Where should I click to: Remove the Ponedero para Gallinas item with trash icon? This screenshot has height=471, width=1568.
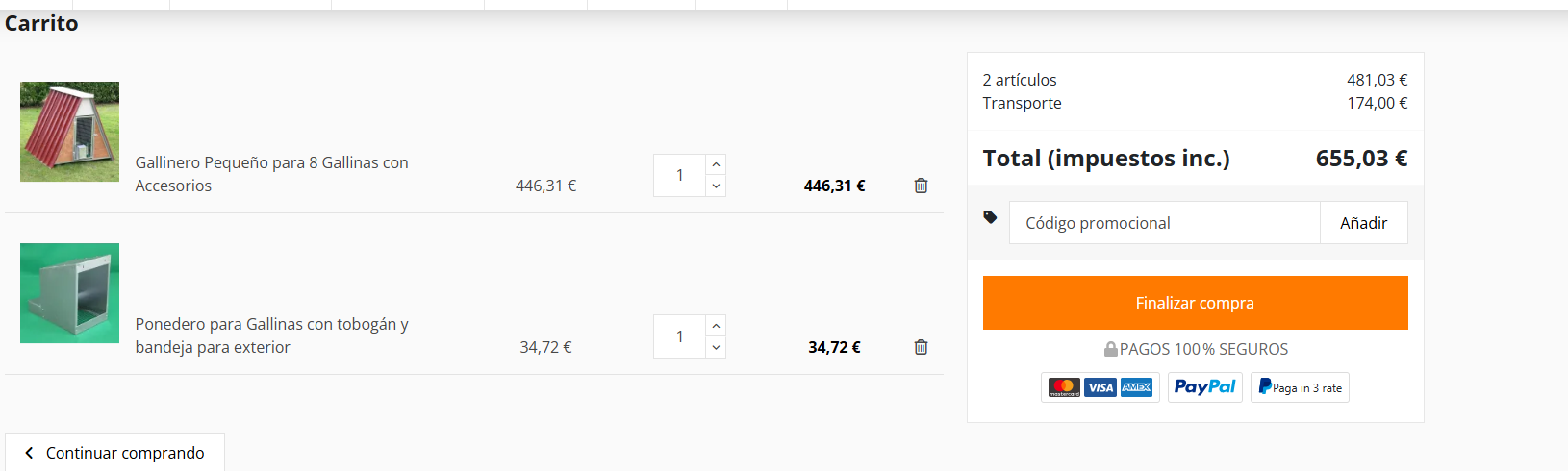tap(921, 347)
